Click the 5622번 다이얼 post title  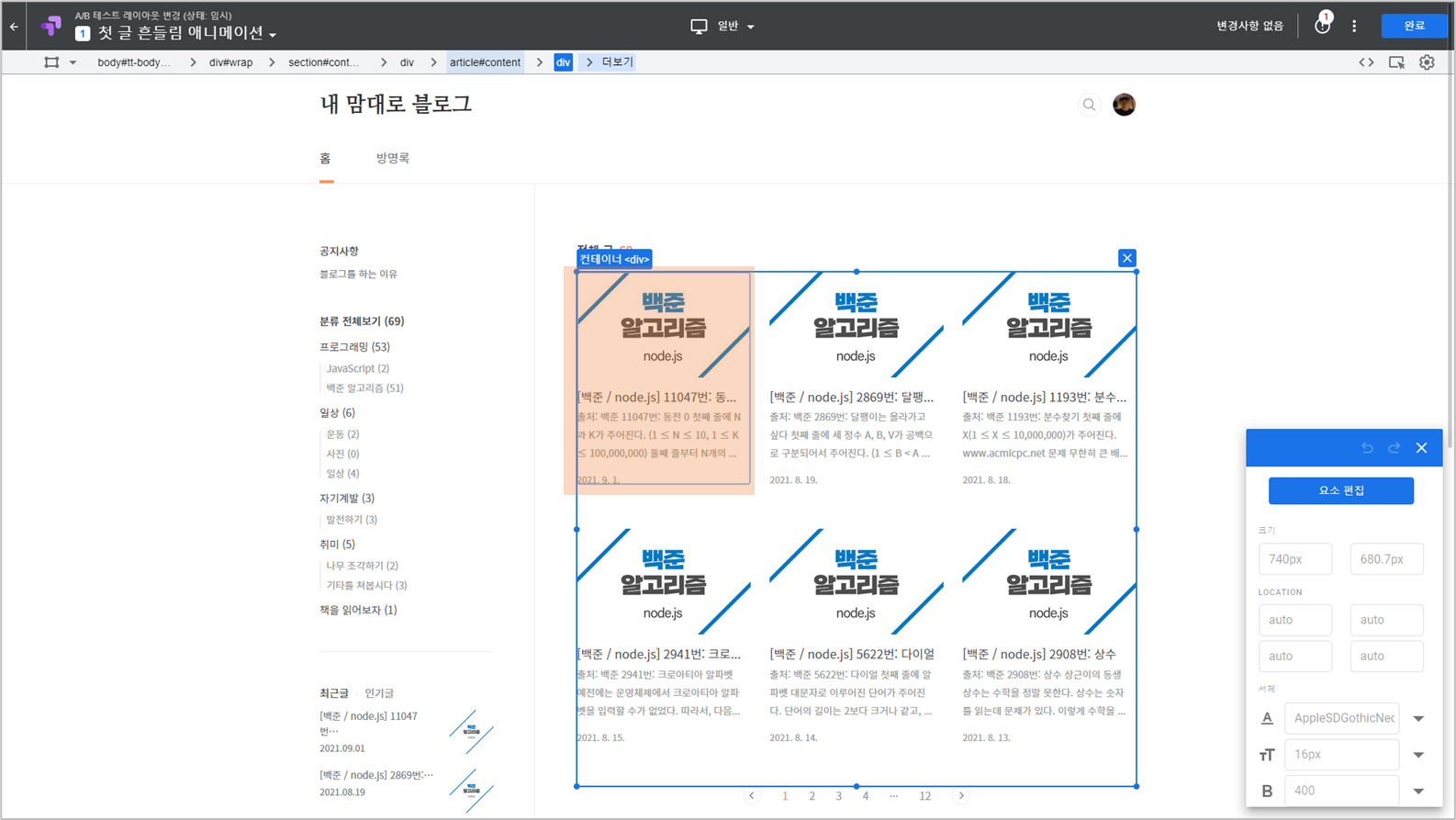pyautogui.click(x=852, y=655)
